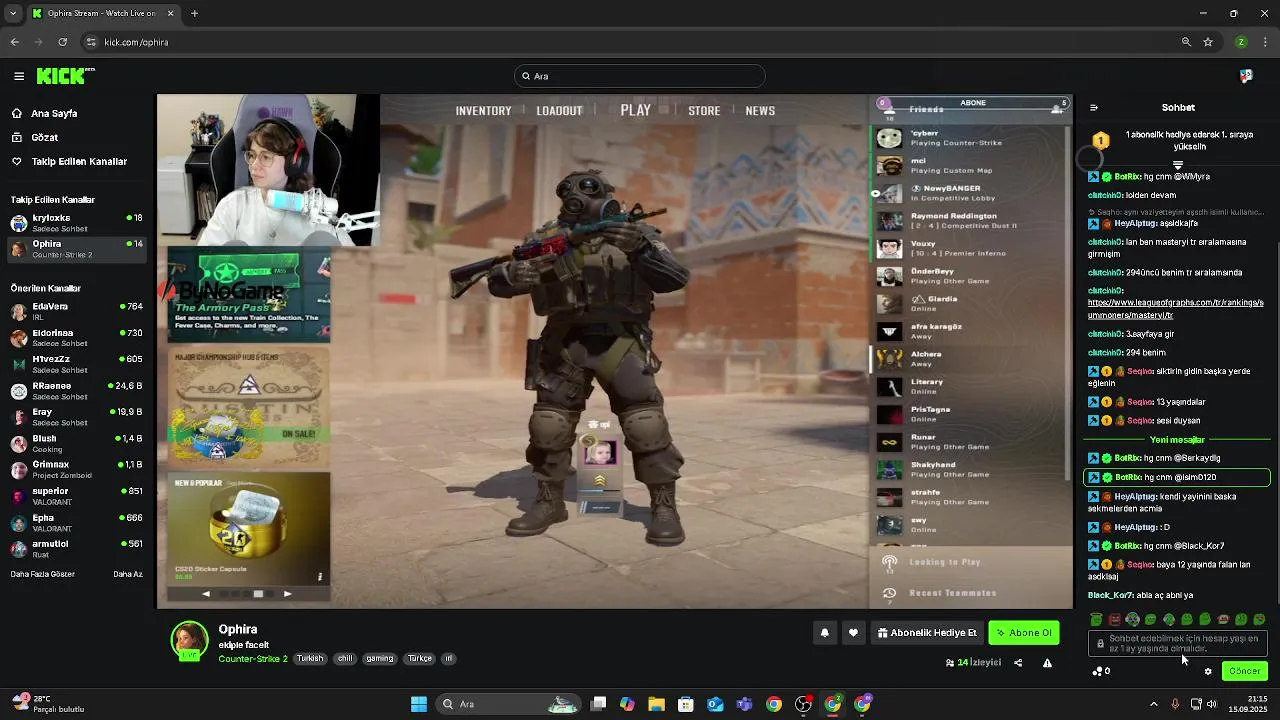Open recommended channel Eray

(75, 416)
